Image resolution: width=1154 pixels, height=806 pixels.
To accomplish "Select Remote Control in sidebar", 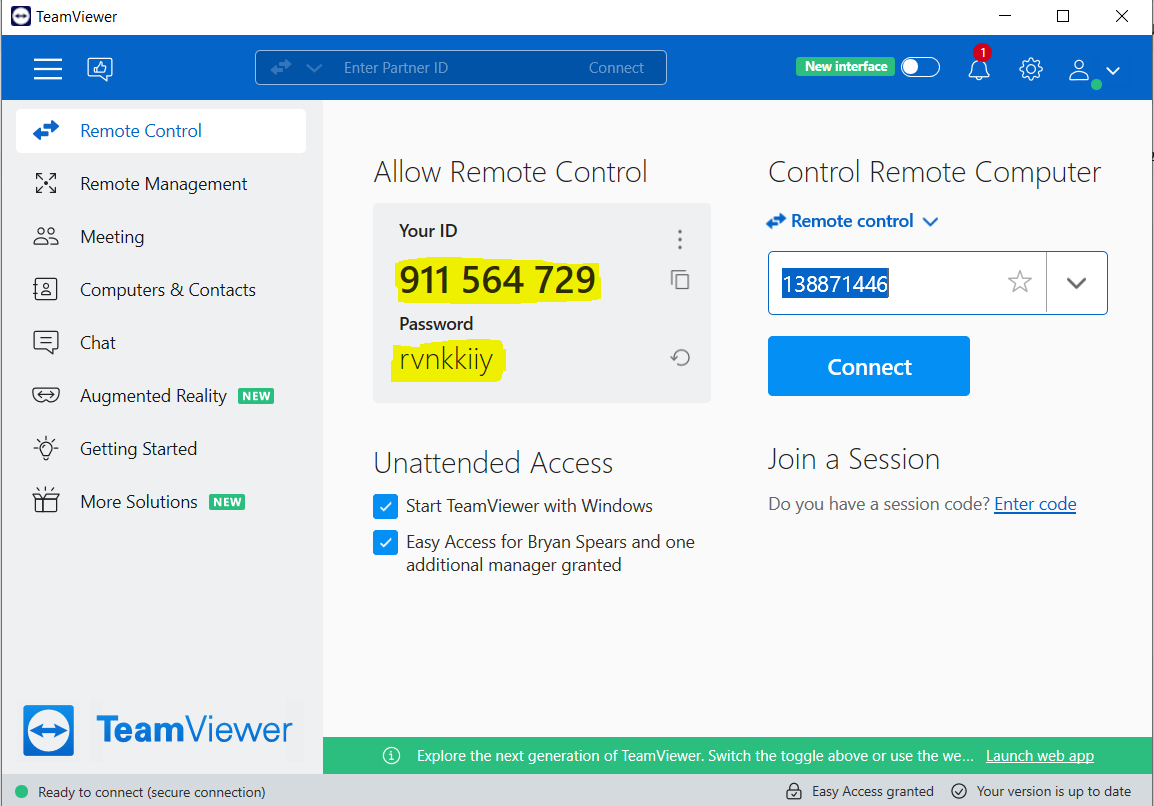I will pyautogui.click(x=160, y=131).
